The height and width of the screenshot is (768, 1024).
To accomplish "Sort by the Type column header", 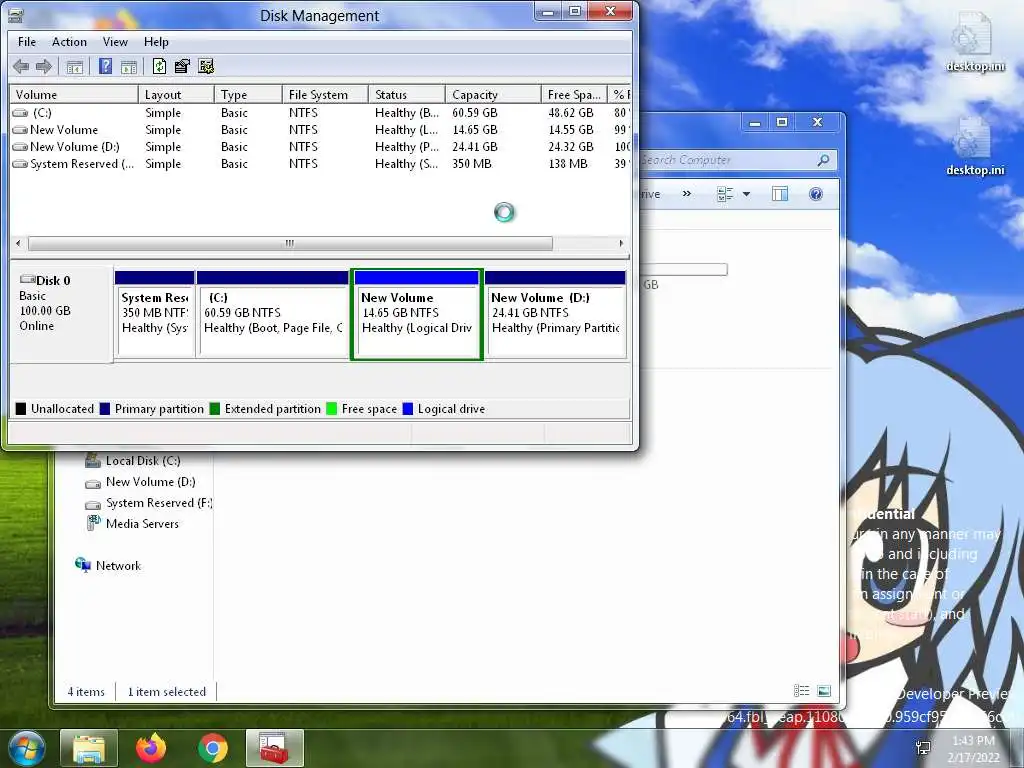I will point(248,95).
